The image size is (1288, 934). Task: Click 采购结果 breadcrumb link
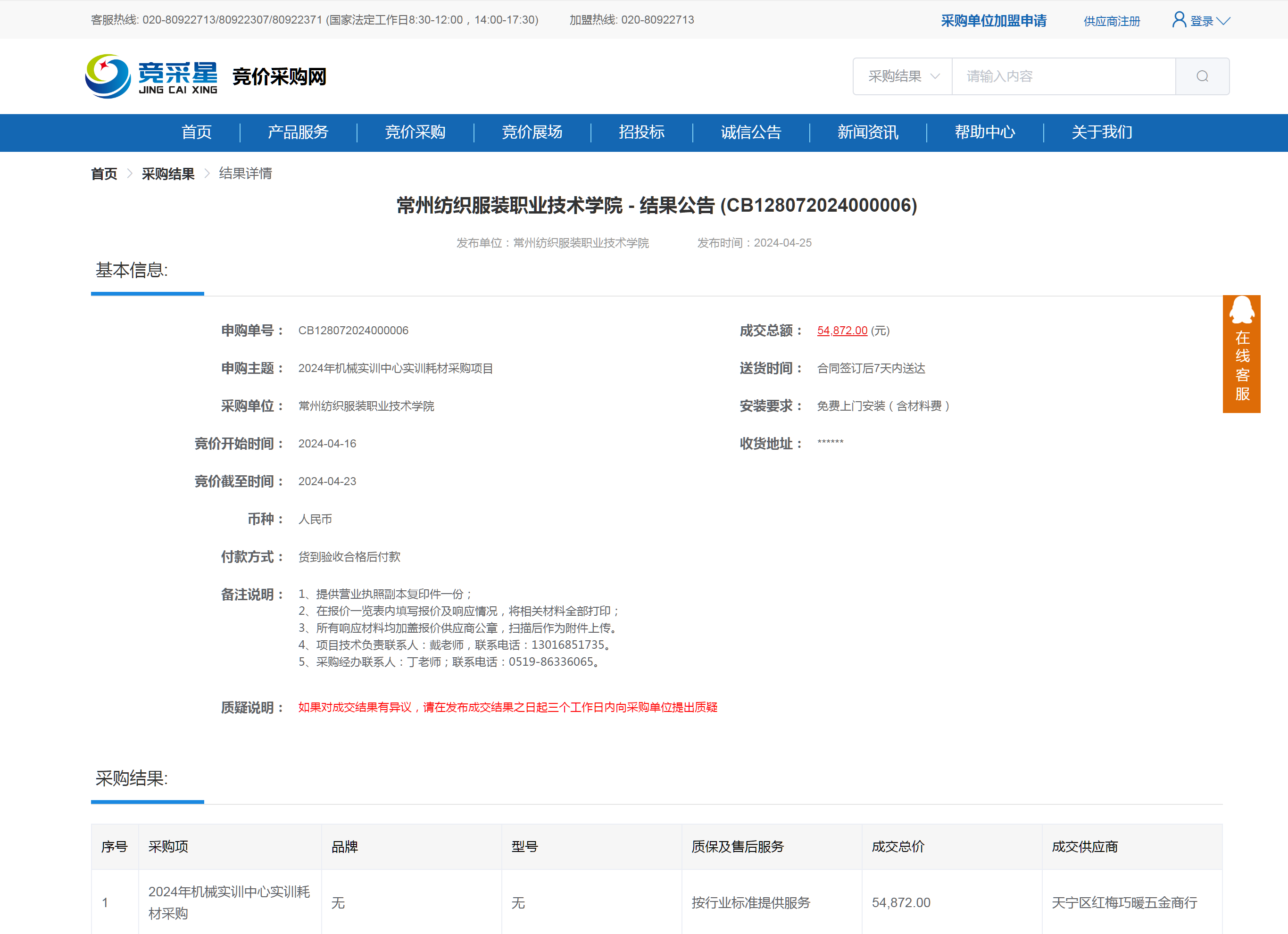click(x=168, y=174)
